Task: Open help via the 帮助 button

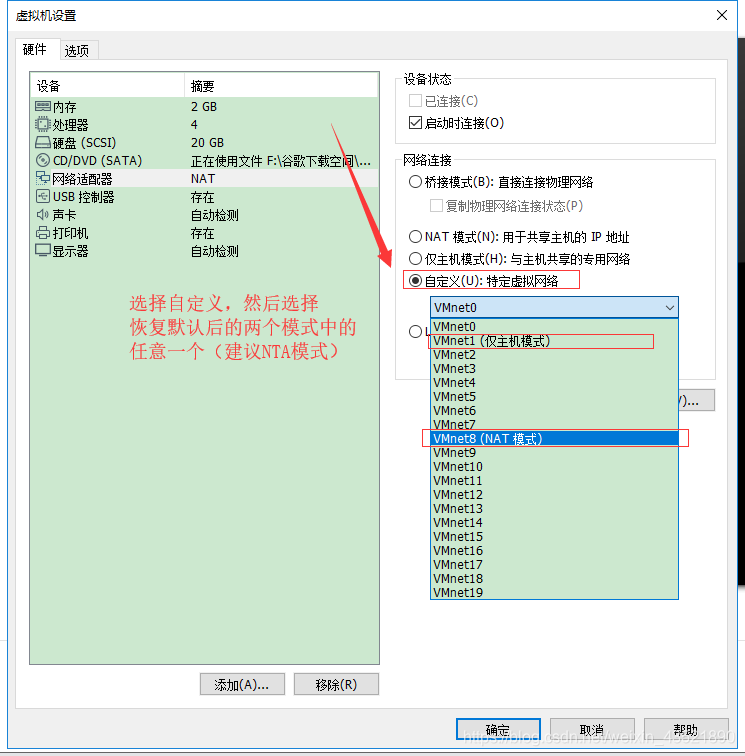Action: pos(686,729)
